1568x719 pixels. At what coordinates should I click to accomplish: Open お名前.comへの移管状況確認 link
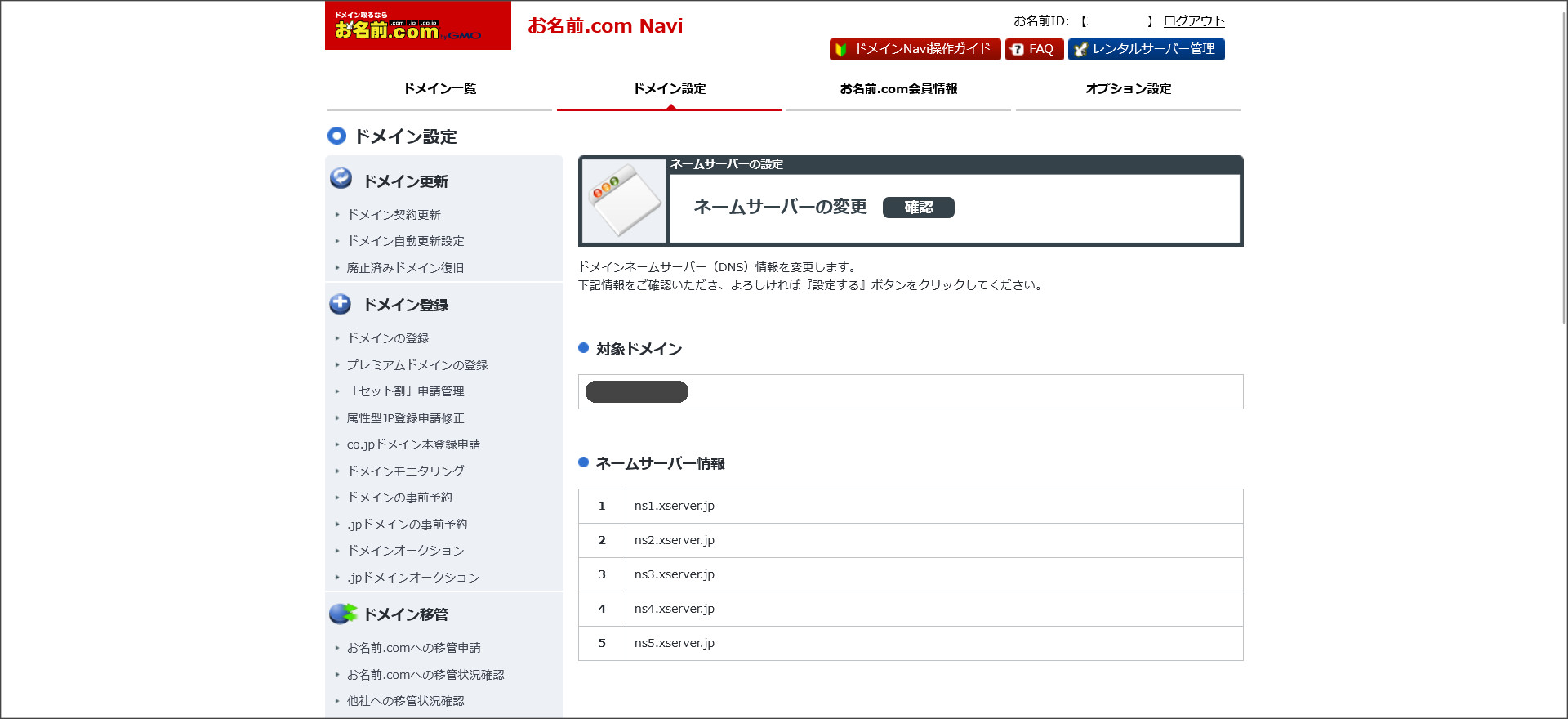tap(425, 675)
